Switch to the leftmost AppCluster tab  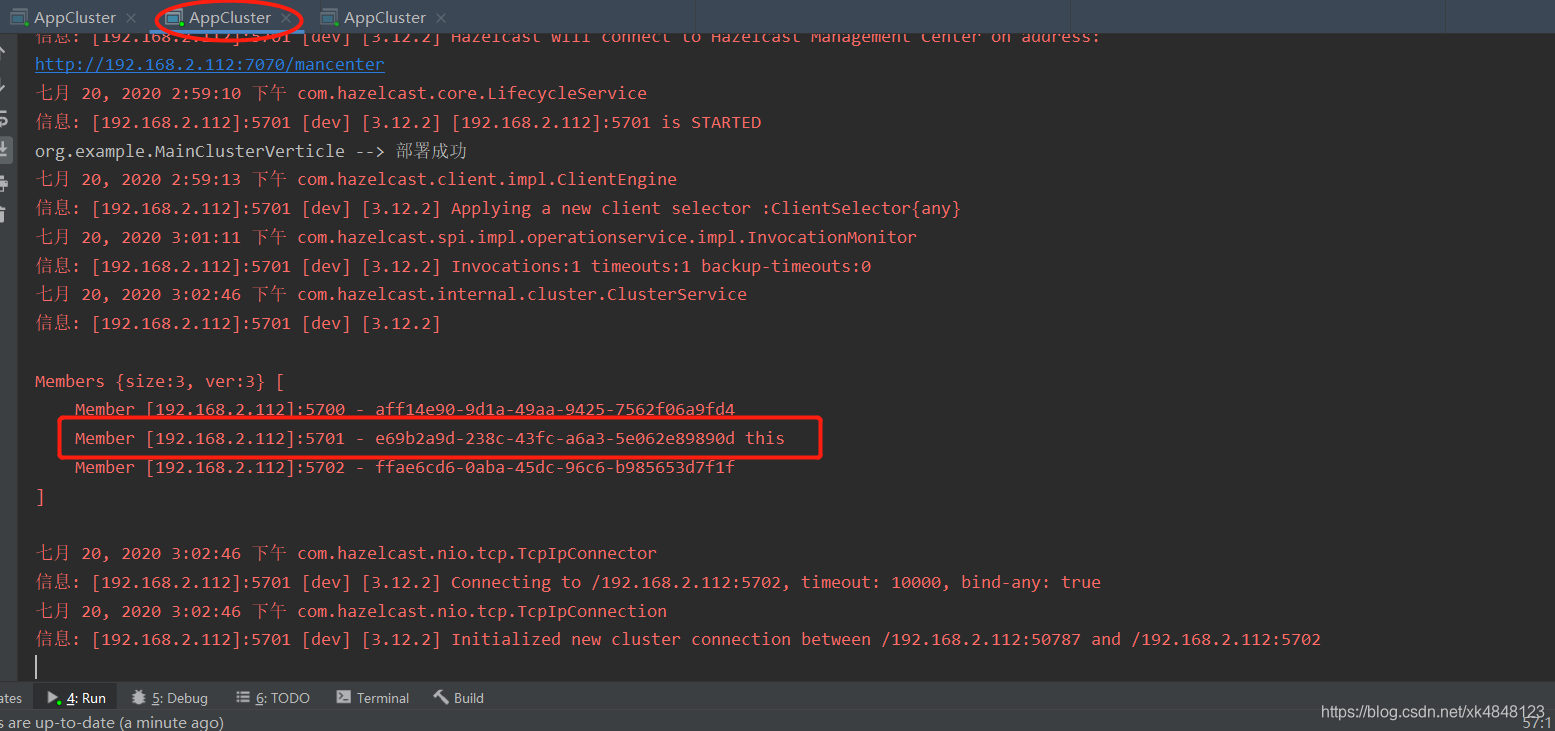click(x=64, y=18)
